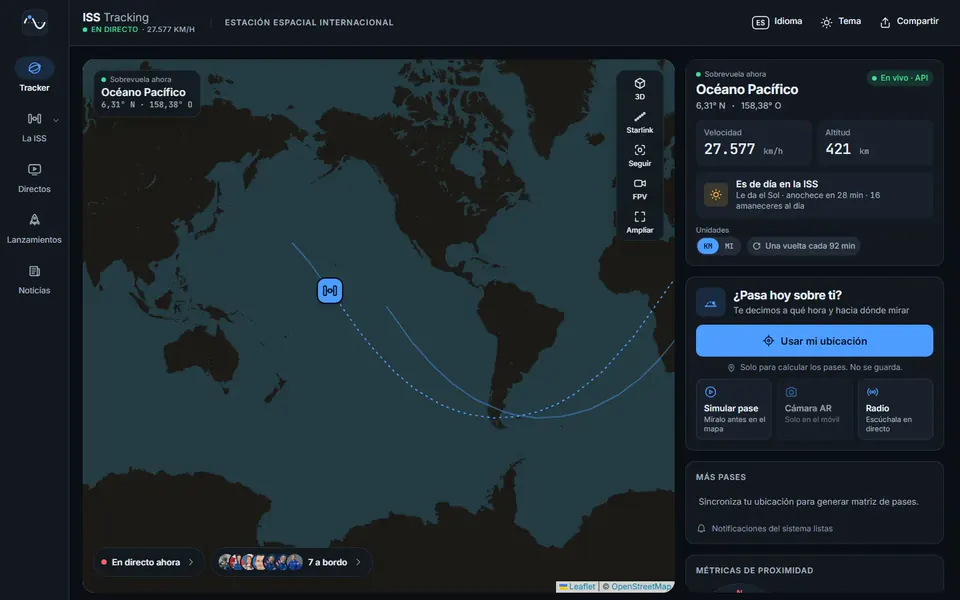Open the Radio live listening card
The height and width of the screenshot is (600, 960).
pos(895,410)
